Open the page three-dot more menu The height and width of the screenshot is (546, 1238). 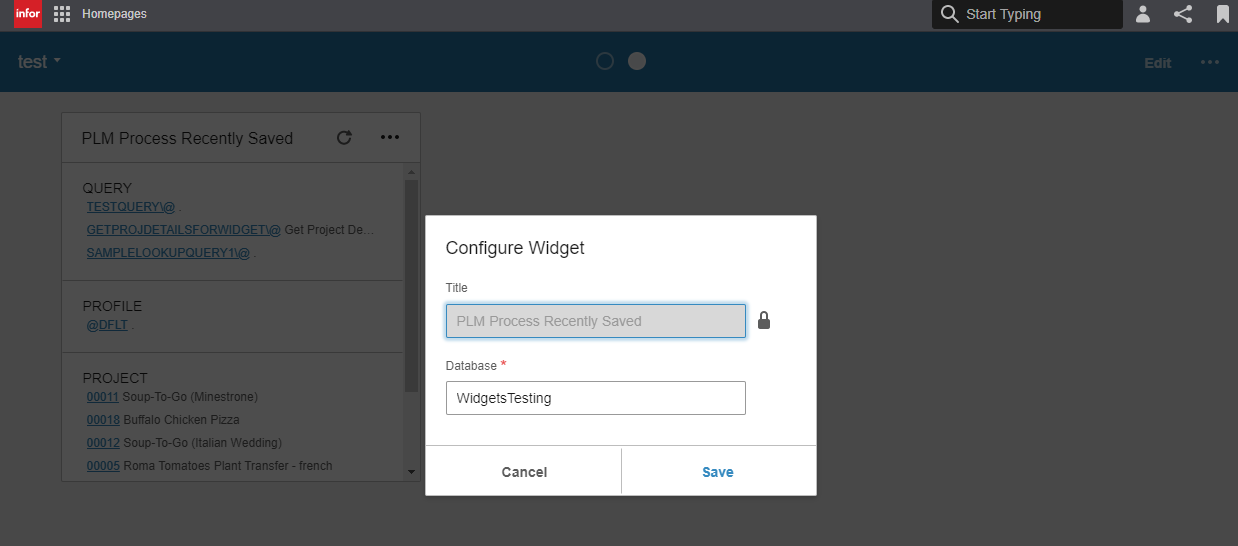click(1210, 62)
